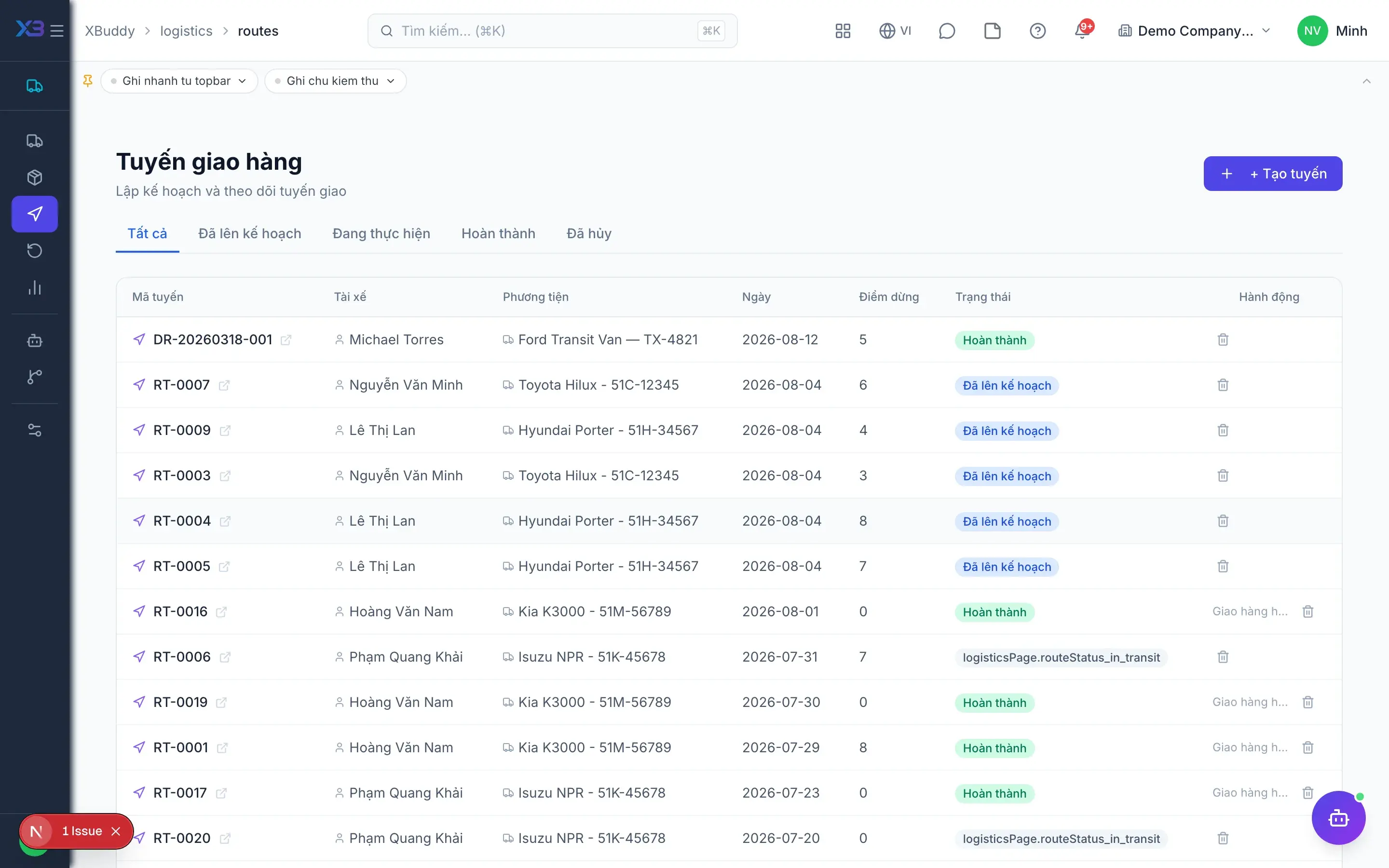Screen dimensions: 1389x868
Task: Open the Demo Company selector dropdown
Action: click(1195, 31)
